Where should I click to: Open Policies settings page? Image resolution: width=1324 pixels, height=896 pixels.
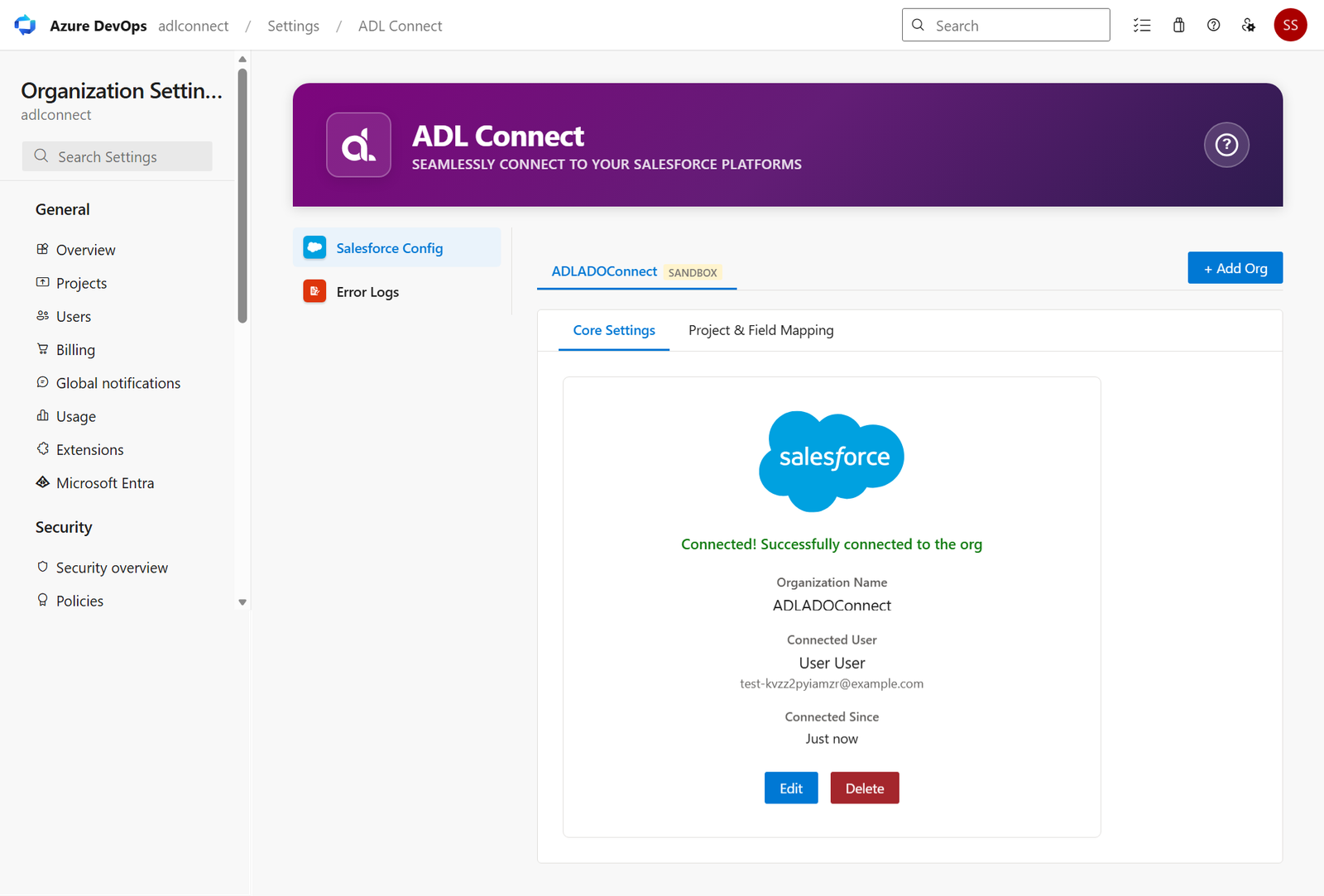click(x=79, y=600)
